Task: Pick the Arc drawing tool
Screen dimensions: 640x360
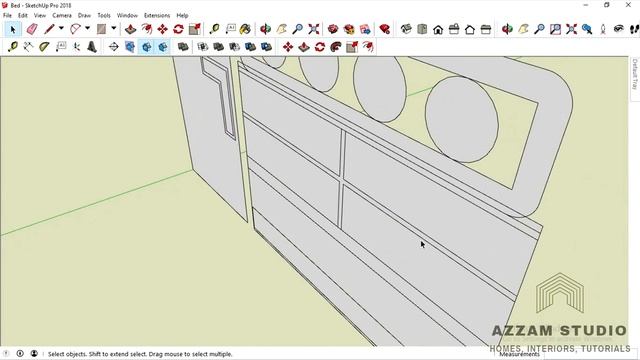Action: 76,29
